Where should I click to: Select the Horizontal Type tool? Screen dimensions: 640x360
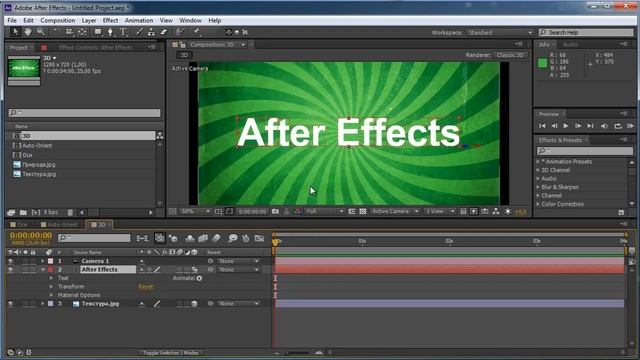[123, 32]
